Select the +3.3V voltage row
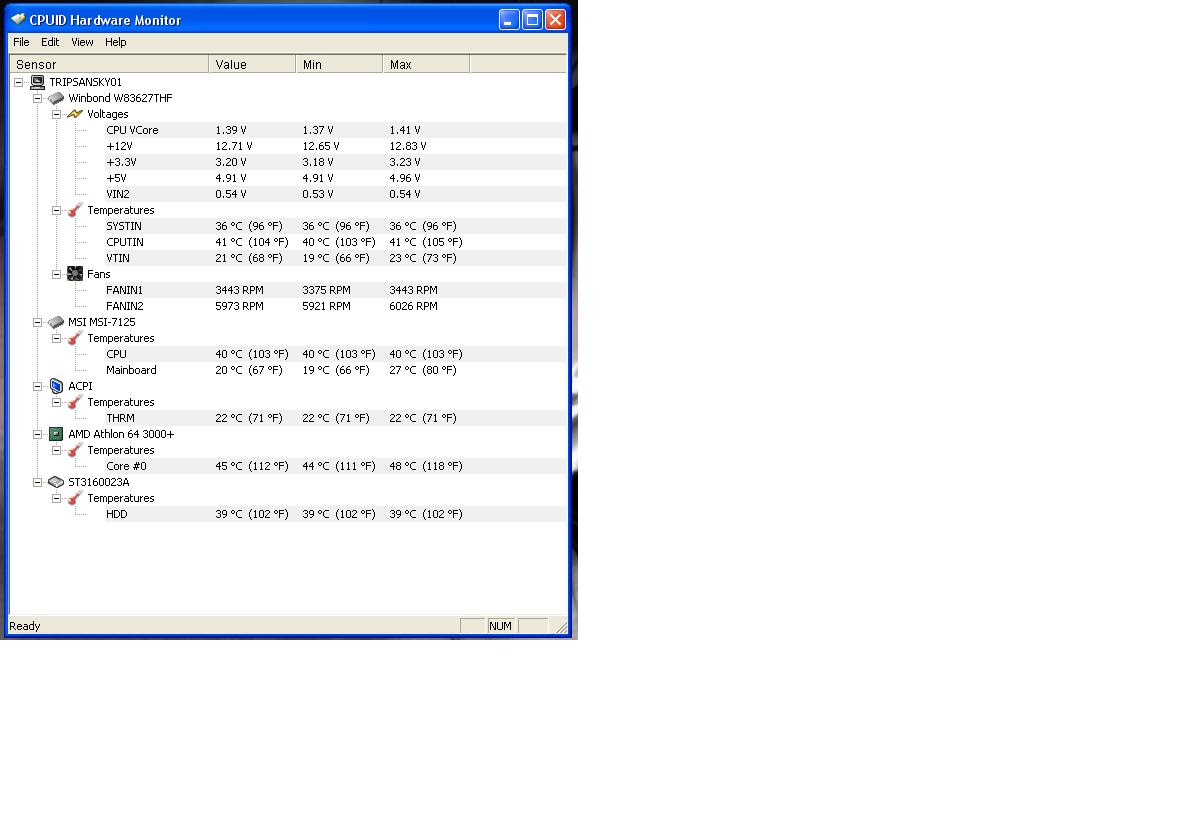 (x=335, y=161)
